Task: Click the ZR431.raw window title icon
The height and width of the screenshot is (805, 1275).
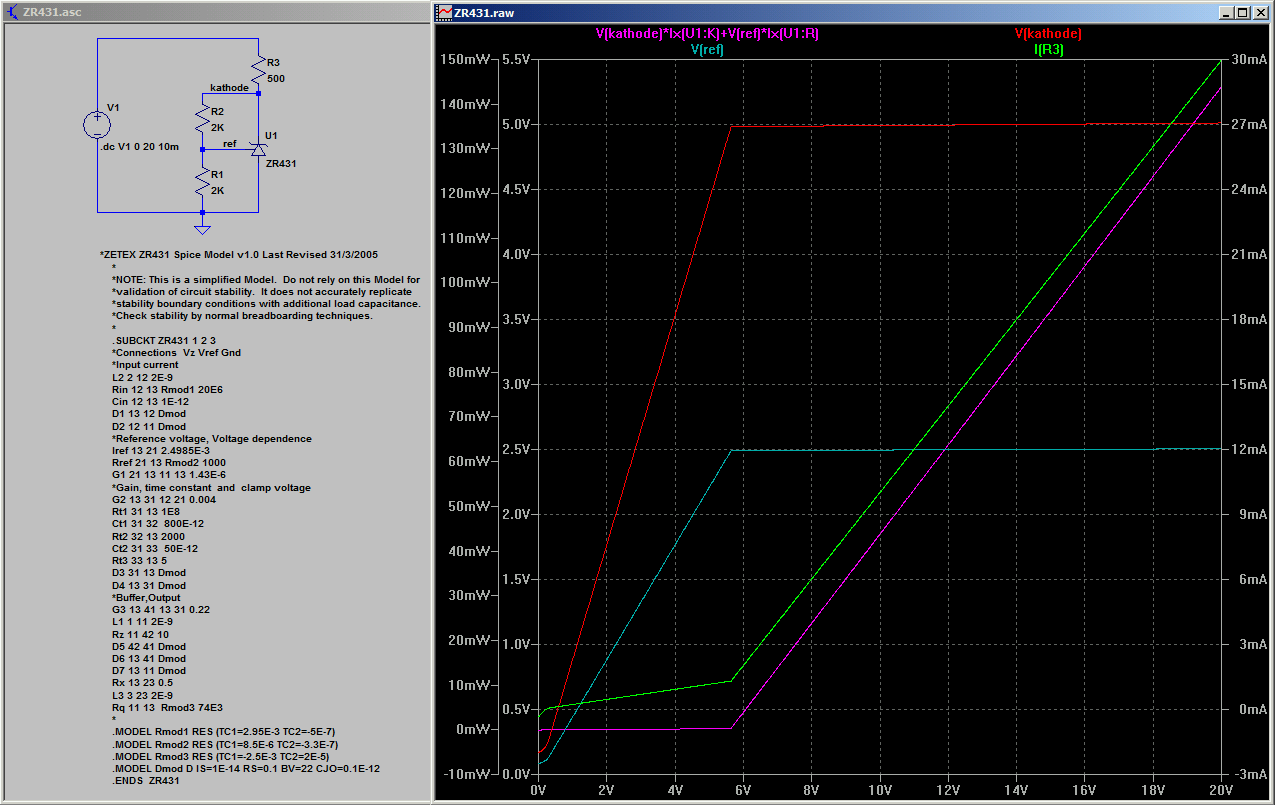Action: pyautogui.click(x=445, y=12)
